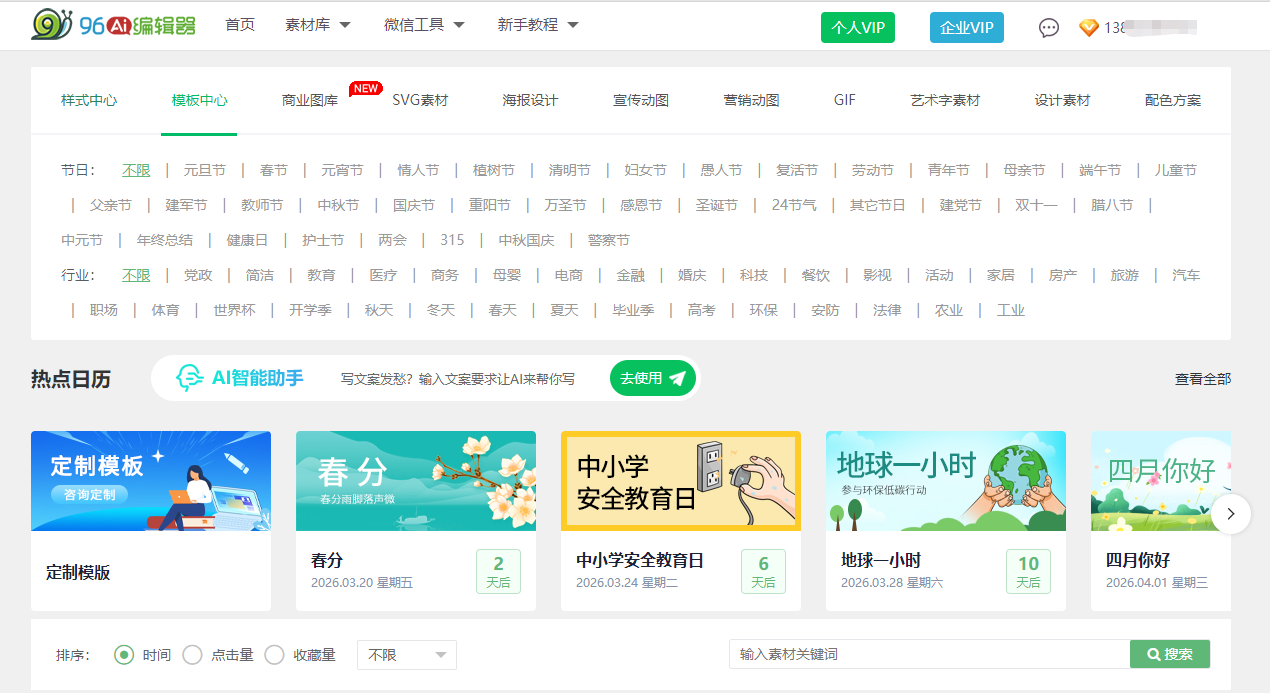Open the 不限 sort filter dropdown

(x=406, y=655)
